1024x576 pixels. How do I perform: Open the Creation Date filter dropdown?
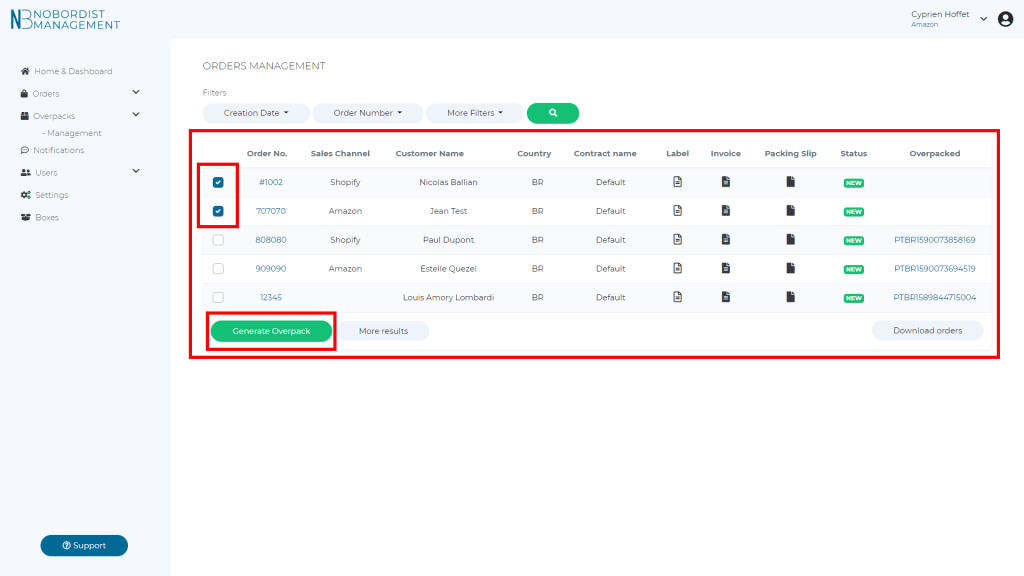(x=256, y=113)
